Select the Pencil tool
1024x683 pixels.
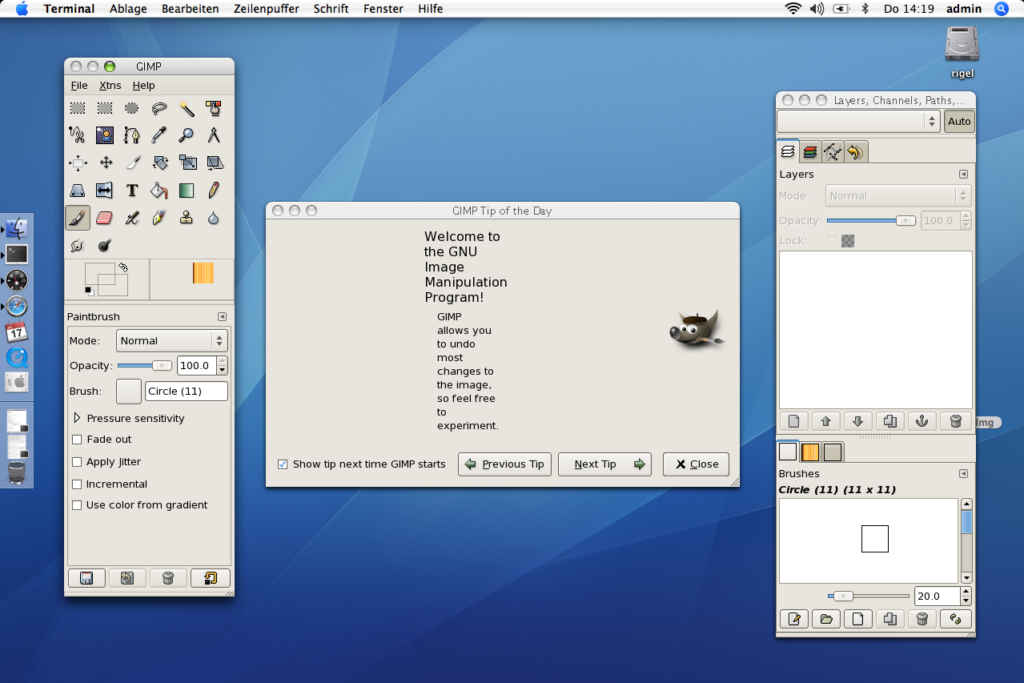(x=214, y=191)
